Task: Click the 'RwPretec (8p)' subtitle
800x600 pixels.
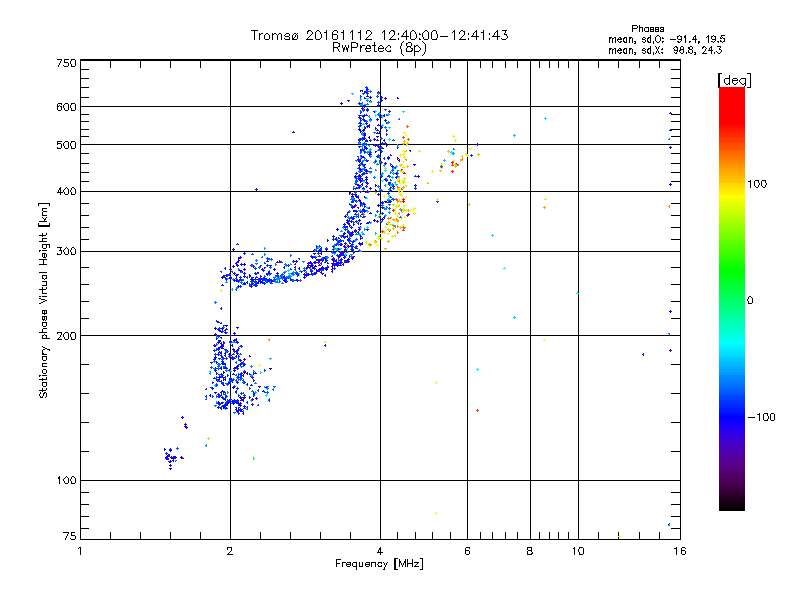Action: [x=379, y=48]
